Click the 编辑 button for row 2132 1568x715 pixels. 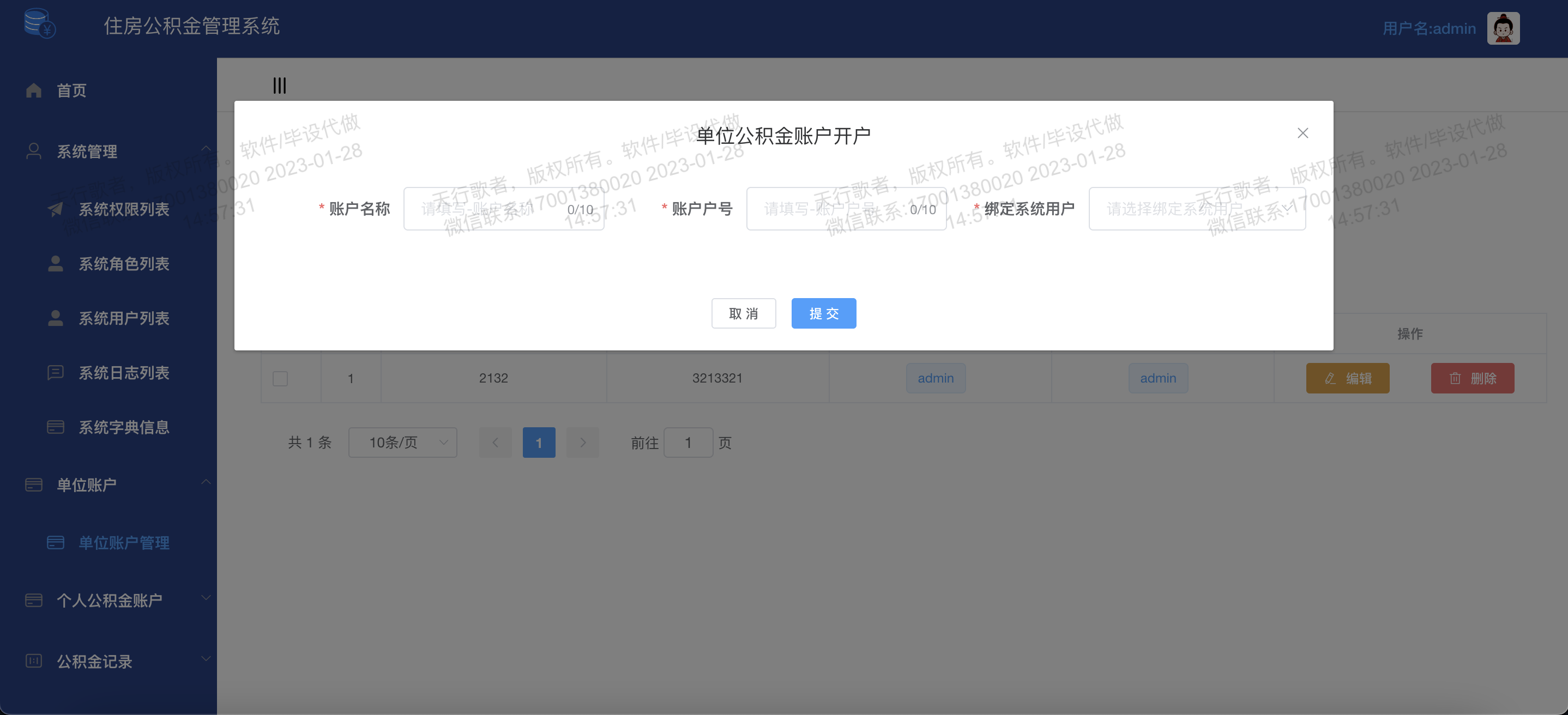click(1348, 379)
